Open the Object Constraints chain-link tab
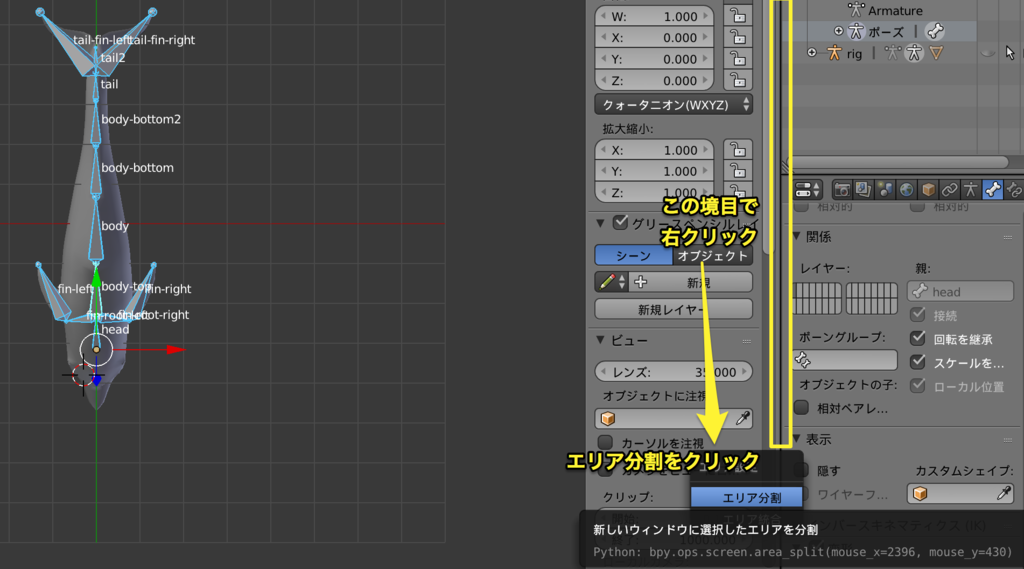 950,190
